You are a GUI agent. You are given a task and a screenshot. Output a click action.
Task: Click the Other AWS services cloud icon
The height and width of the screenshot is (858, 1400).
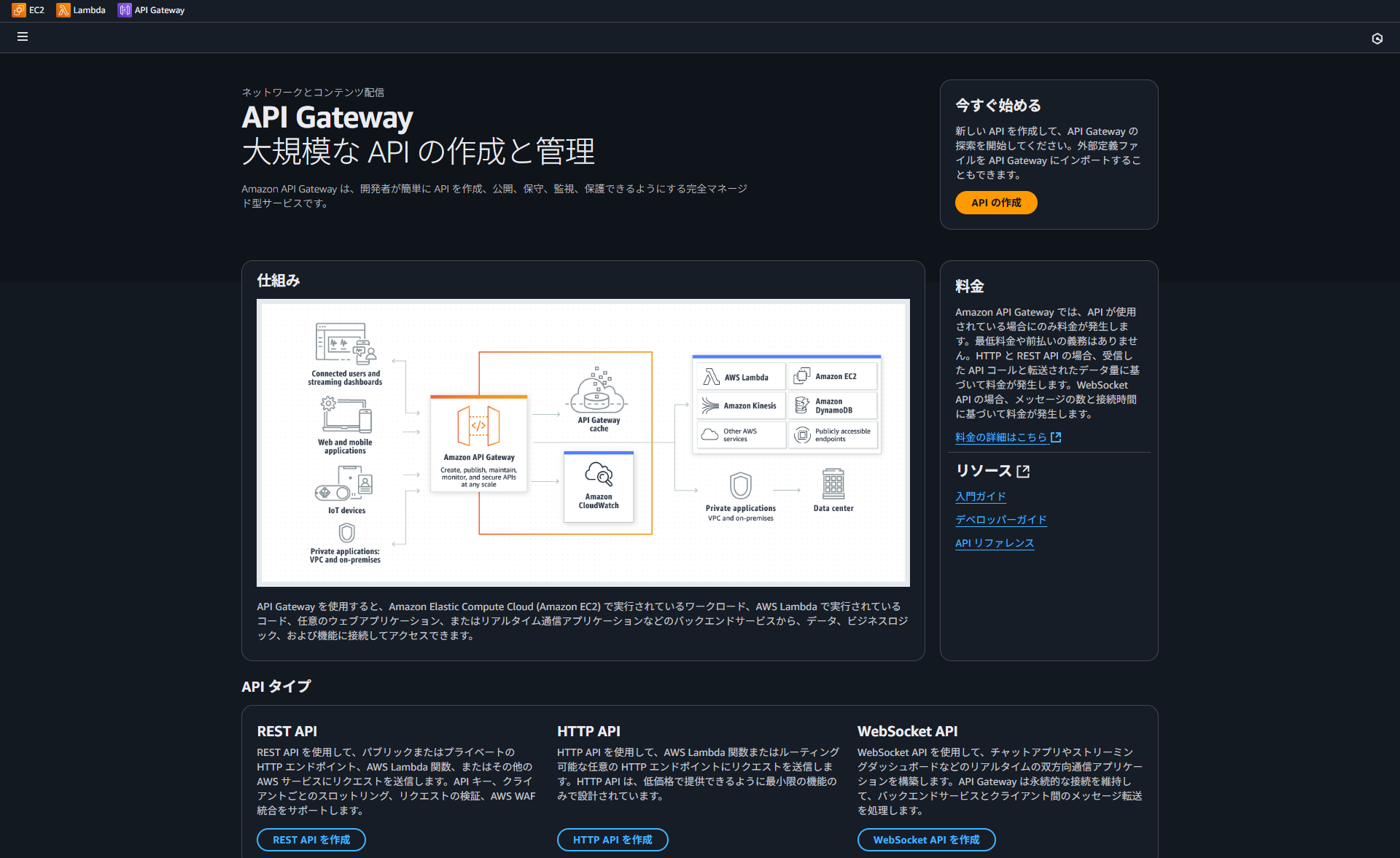click(x=709, y=434)
